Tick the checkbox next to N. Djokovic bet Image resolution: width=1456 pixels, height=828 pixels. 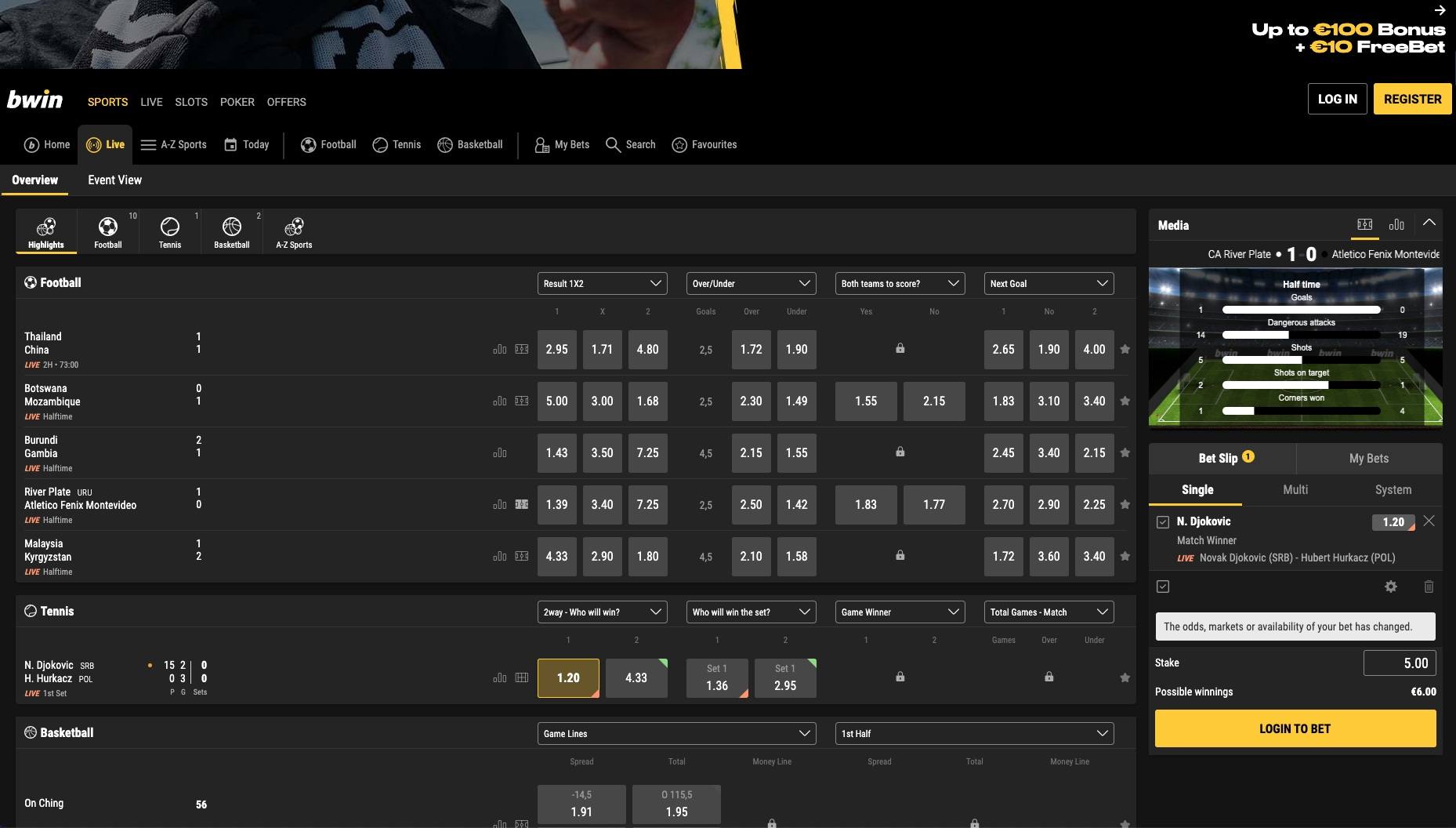point(1162,521)
